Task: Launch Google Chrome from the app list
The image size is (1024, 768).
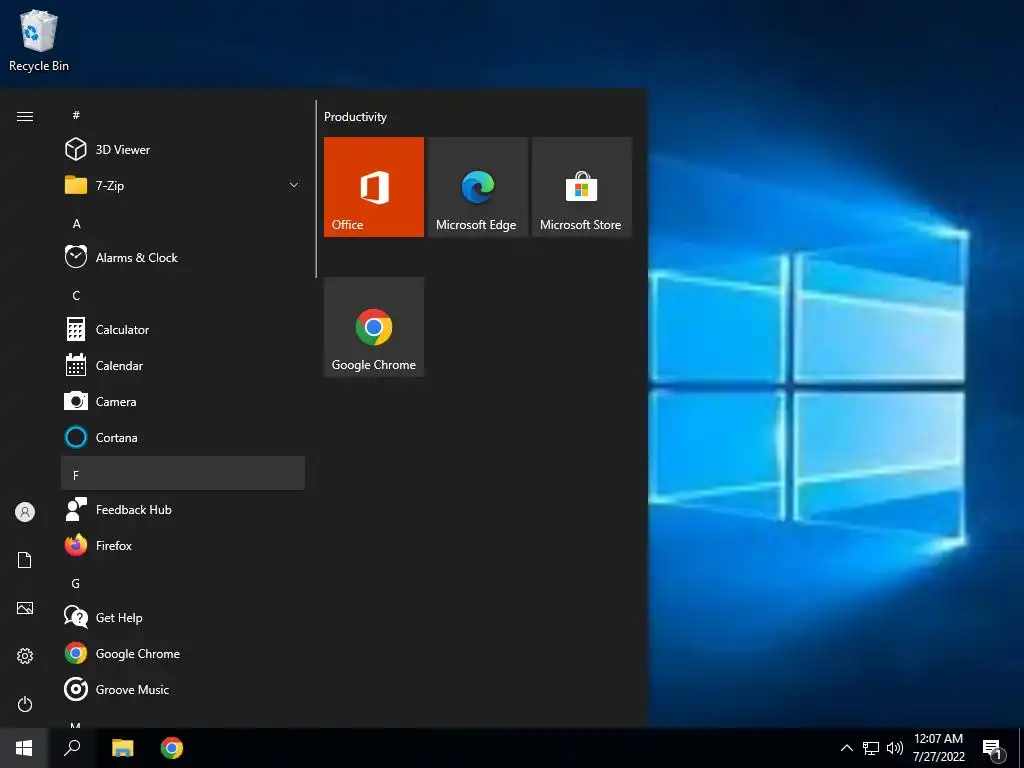Action: click(183, 654)
